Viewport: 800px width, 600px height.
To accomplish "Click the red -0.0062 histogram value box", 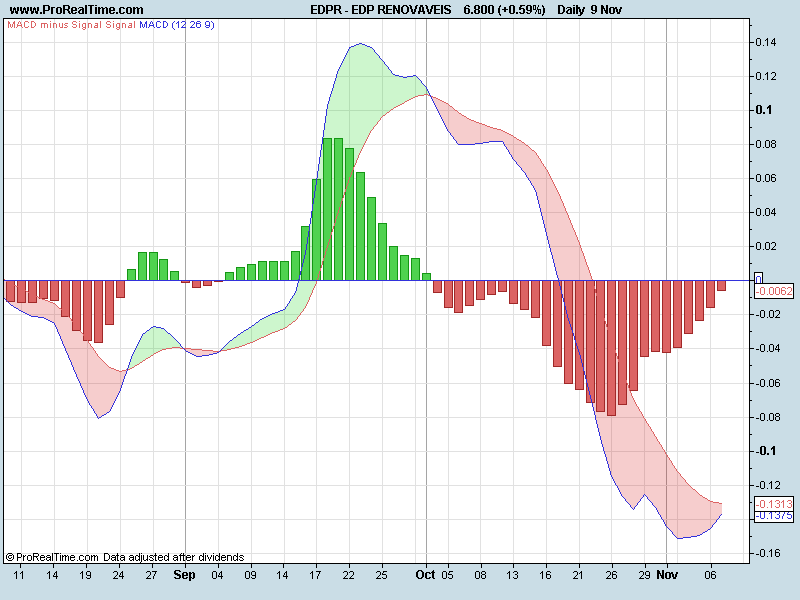I will pos(774,291).
